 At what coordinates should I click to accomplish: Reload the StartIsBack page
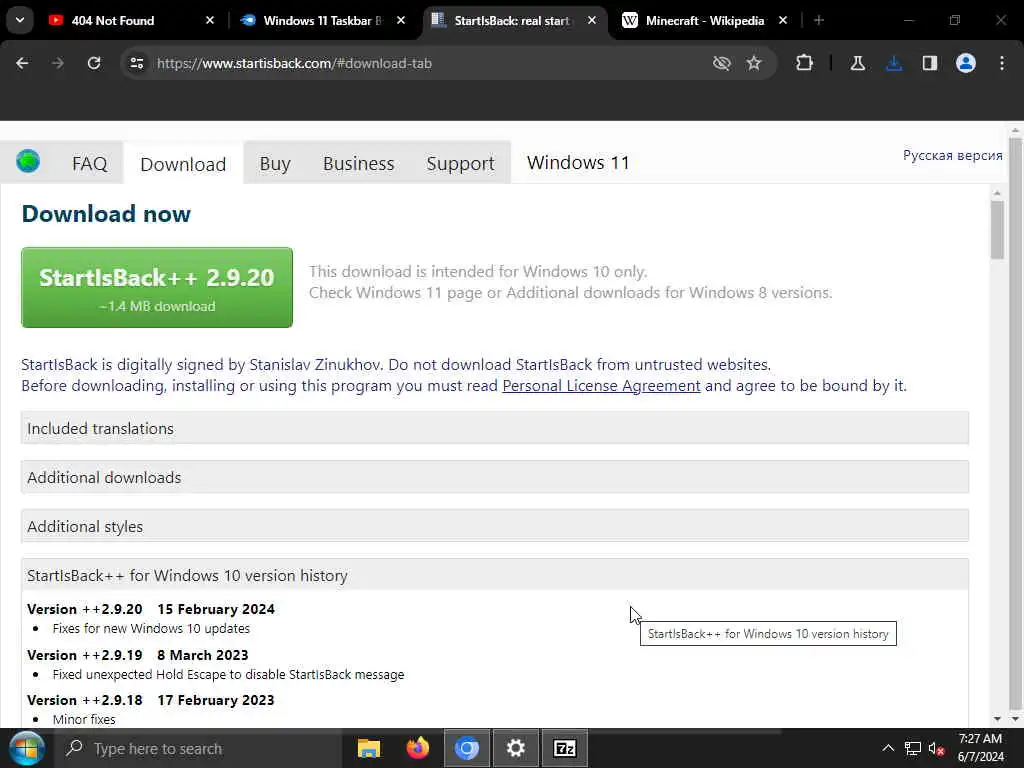94,63
